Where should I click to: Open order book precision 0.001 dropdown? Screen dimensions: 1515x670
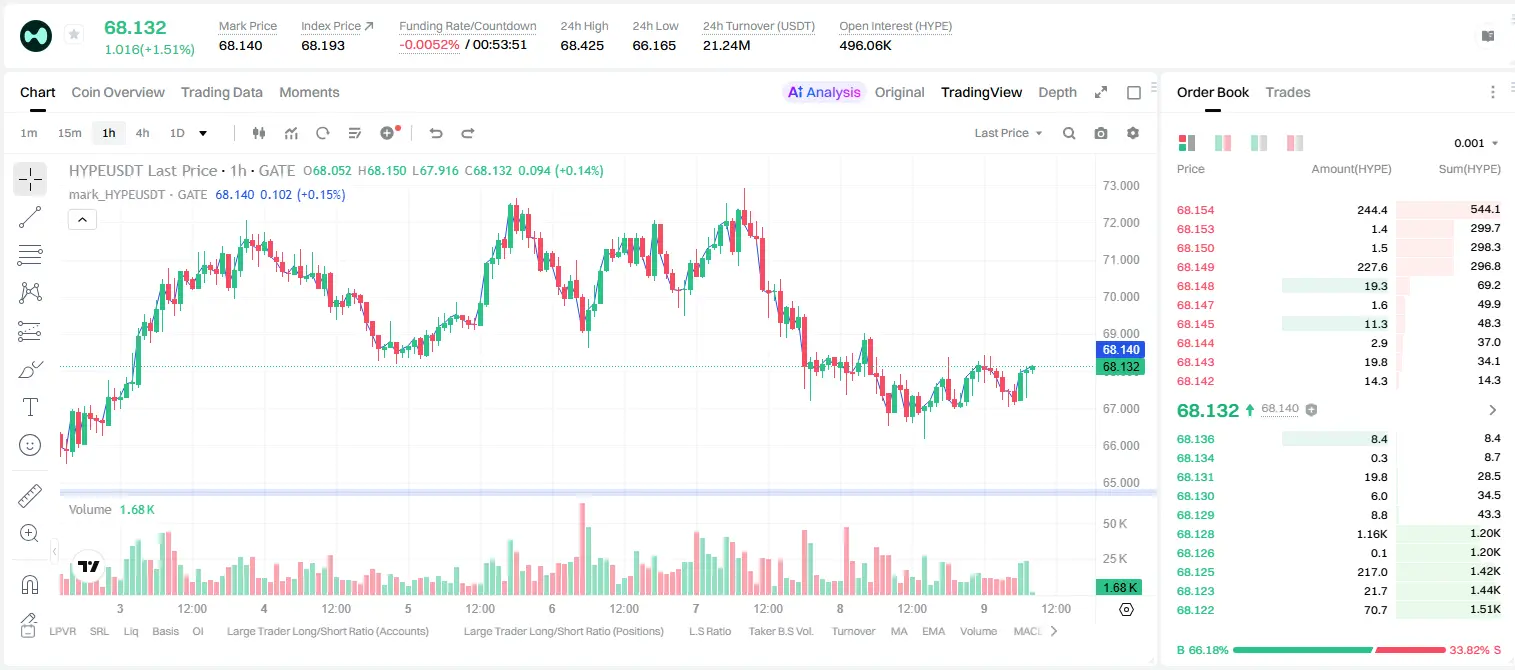(x=1476, y=143)
